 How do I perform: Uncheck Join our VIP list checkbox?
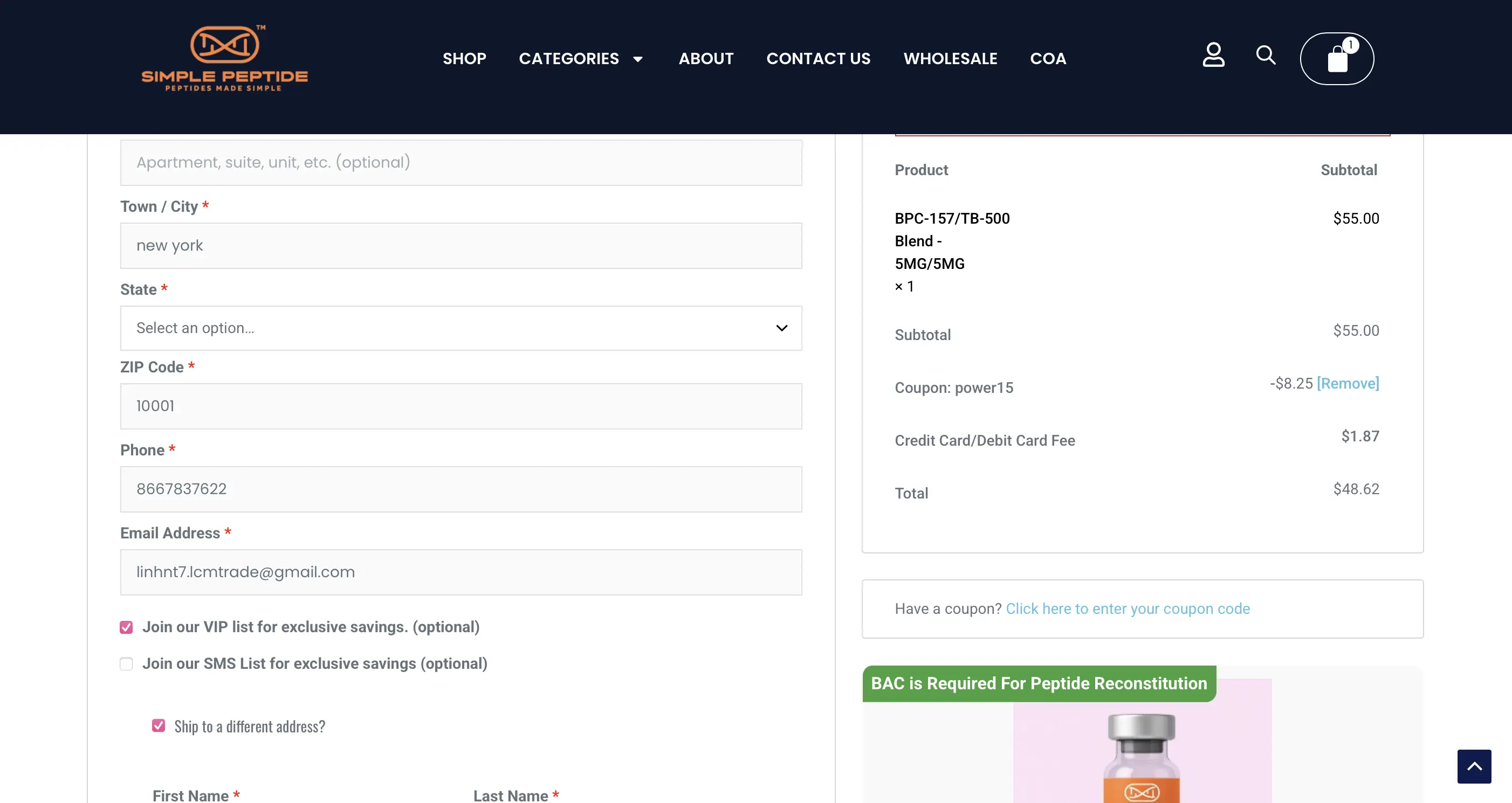(126, 628)
